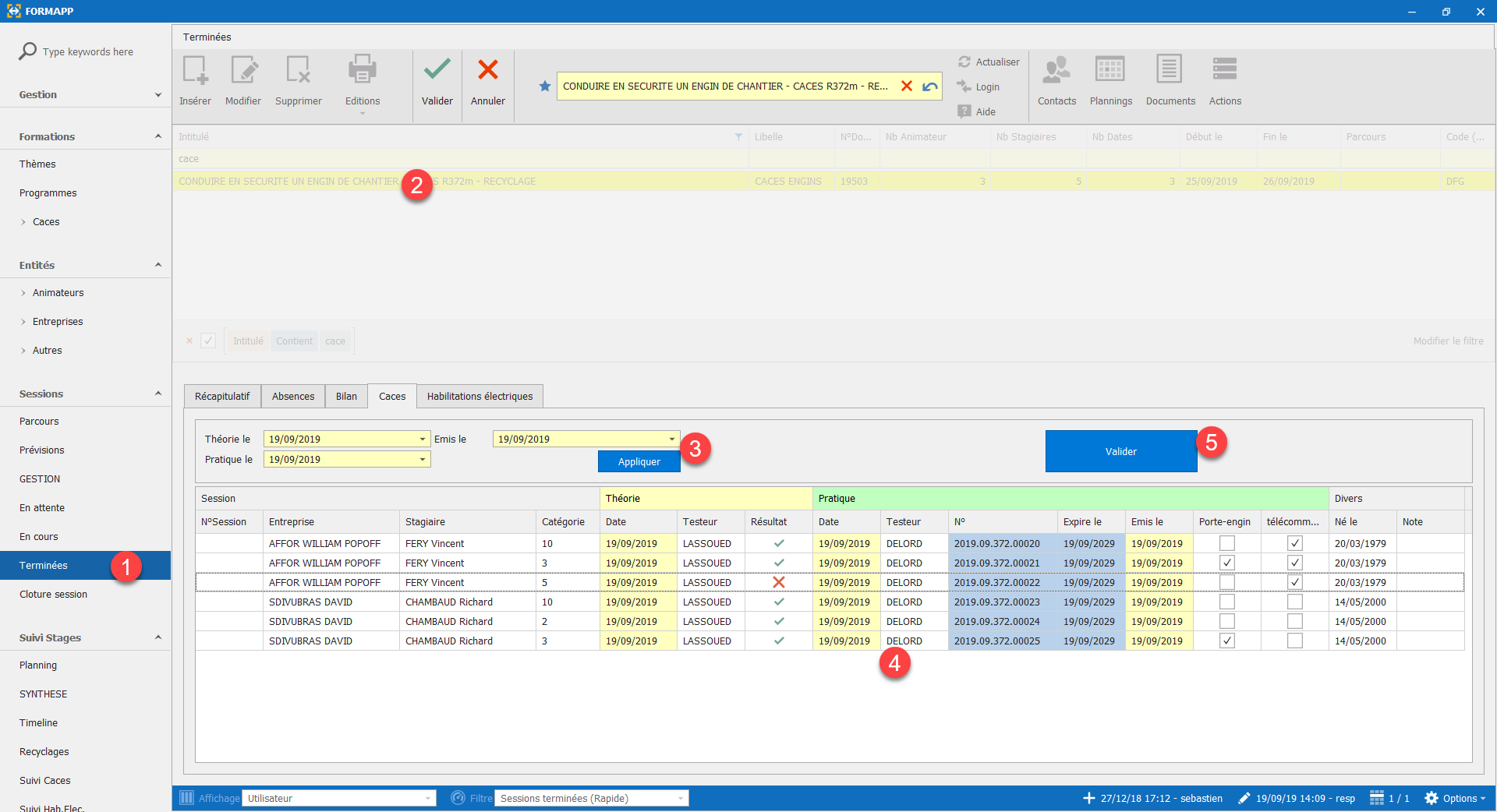1497x812 pixels.
Task: Switch to Habilitations électriques tab
Action: tap(480, 396)
